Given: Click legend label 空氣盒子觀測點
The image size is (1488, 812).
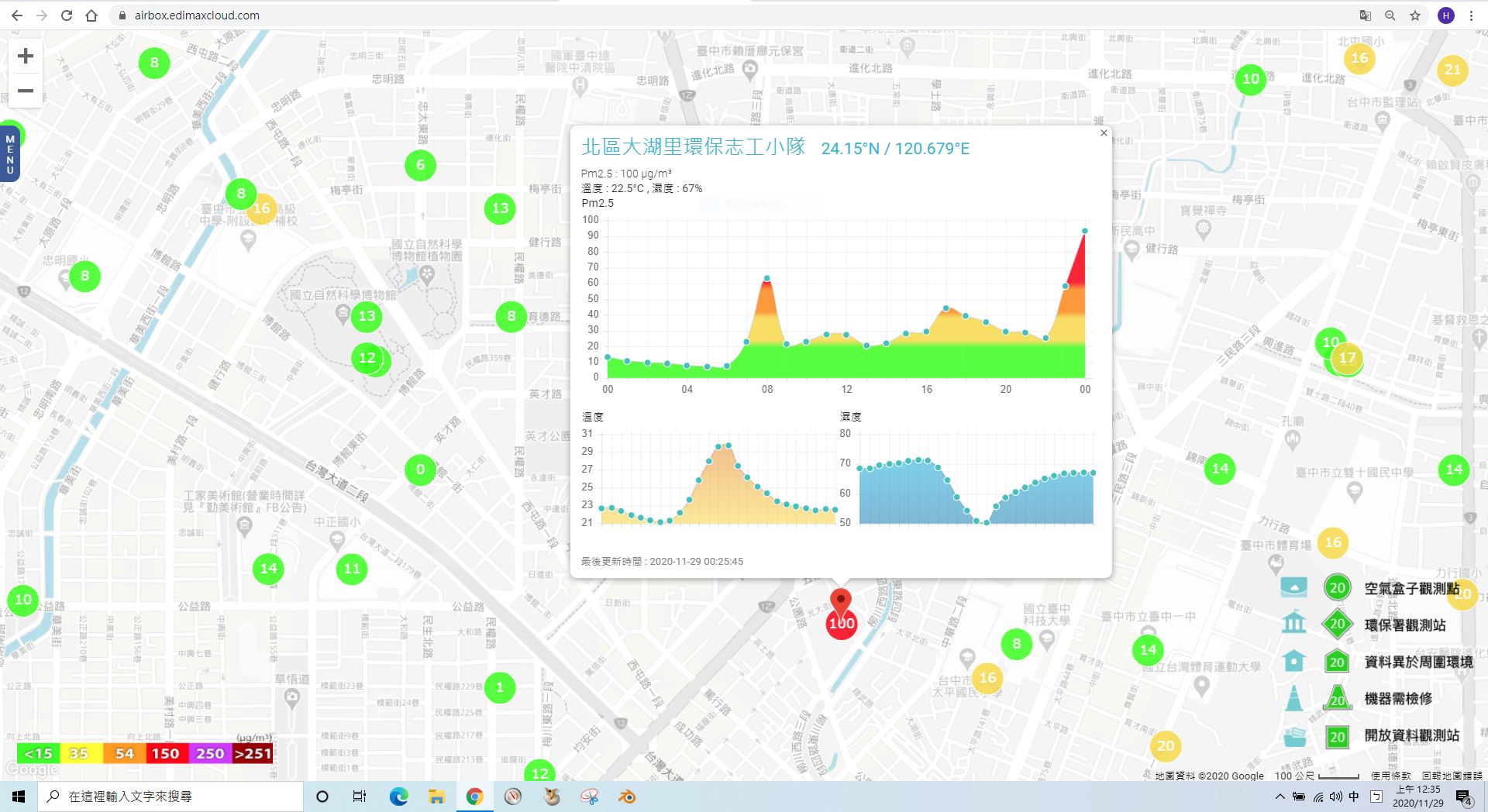Looking at the screenshot, I should [x=1412, y=589].
